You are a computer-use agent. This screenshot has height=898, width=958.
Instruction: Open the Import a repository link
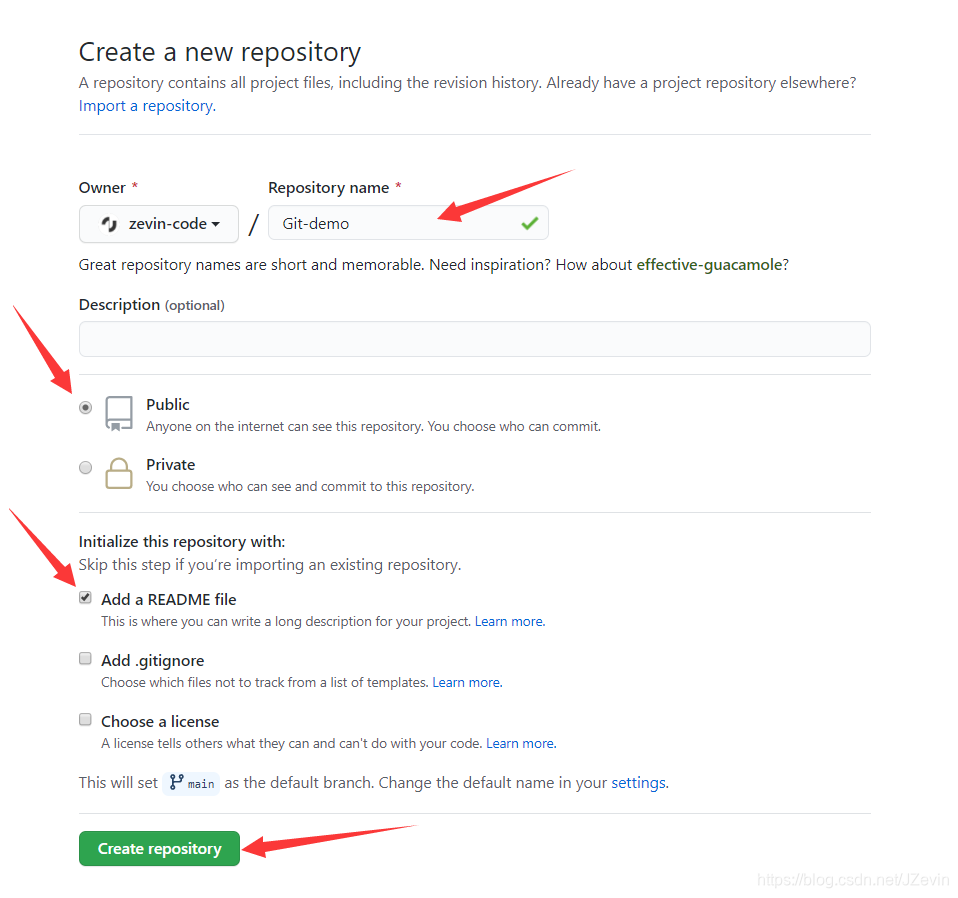coord(147,106)
